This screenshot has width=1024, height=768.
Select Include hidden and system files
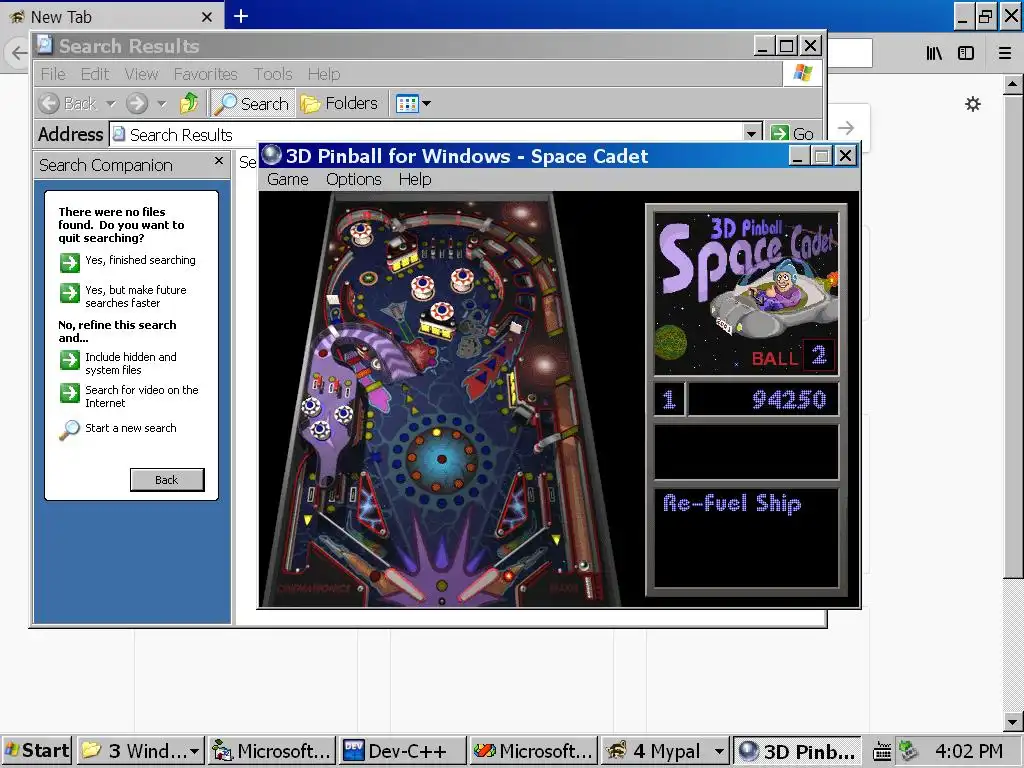(131, 363)
